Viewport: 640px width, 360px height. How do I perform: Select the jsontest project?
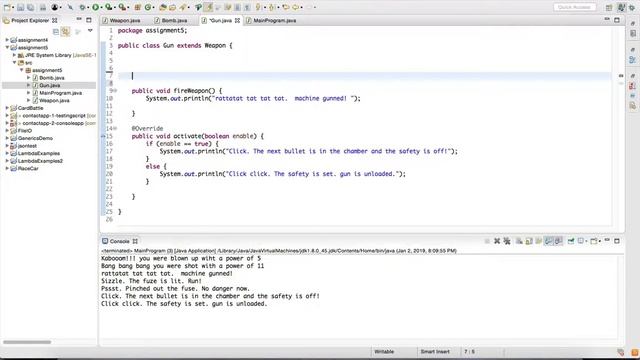(x=27, y=146)
